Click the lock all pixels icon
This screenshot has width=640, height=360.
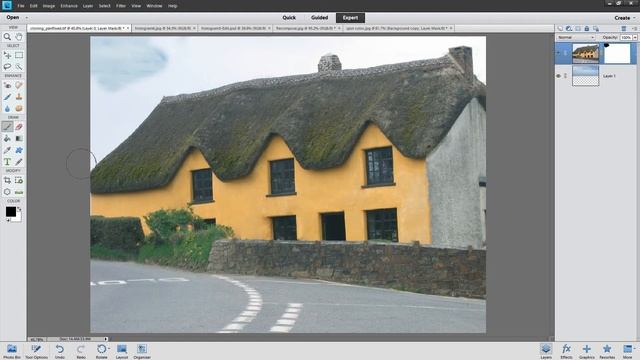pyautogui.click(x=587, y=29)
